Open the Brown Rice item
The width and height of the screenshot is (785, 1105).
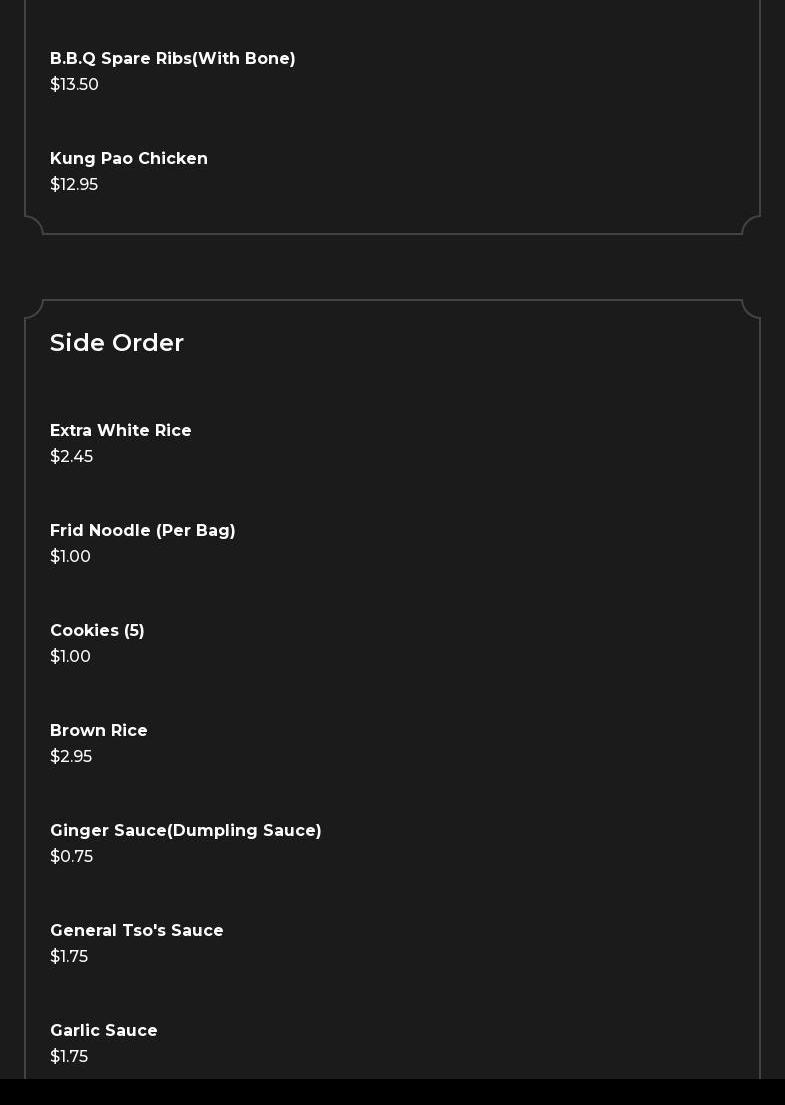pos(99,731)
